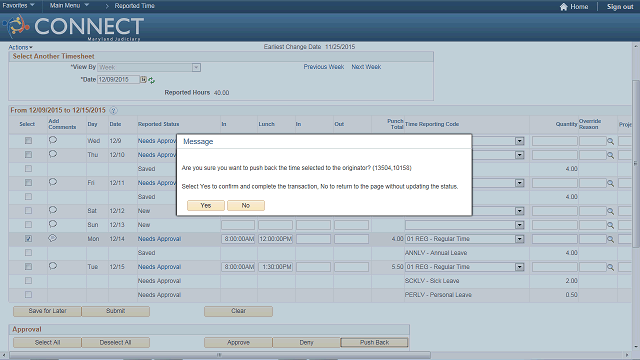Click the horizontal scrollbar at the bottom
This screenshot has height=360, width=640.
pyautogui.click(x=220, y=355)
